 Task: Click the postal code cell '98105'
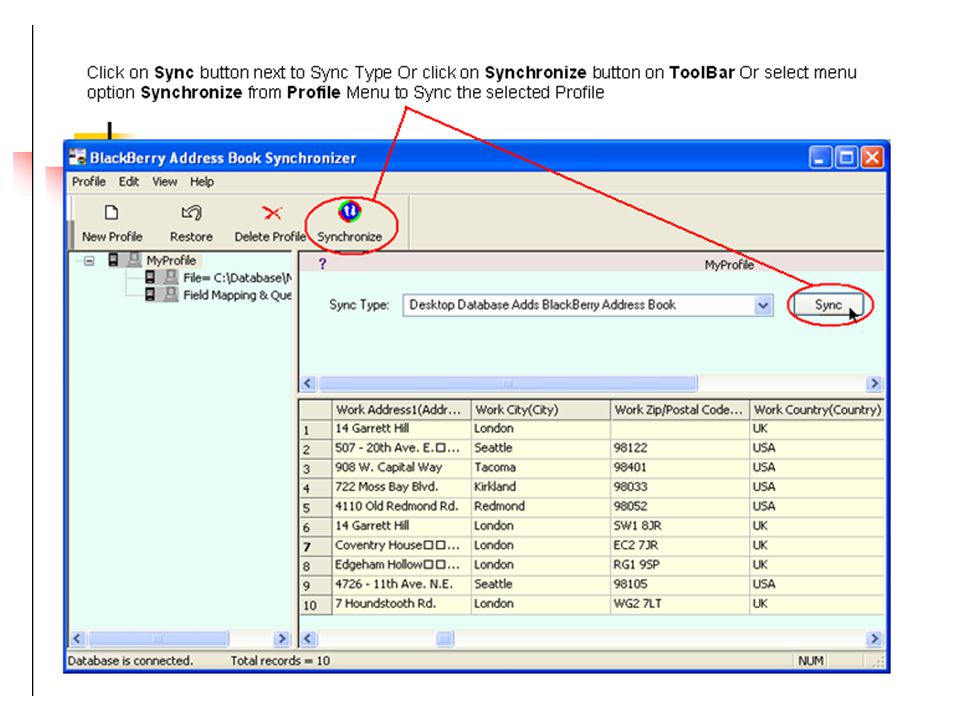point(680,585)
